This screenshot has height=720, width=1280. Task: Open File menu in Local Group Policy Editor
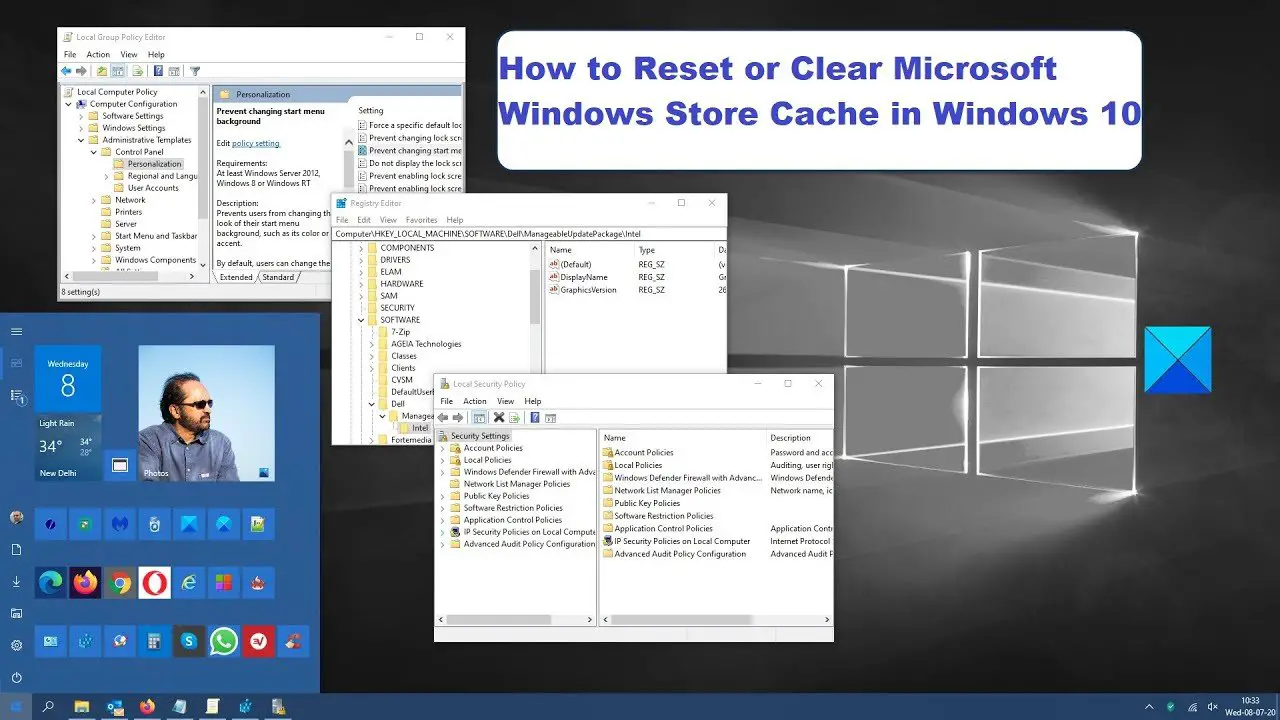coord(70,54)
